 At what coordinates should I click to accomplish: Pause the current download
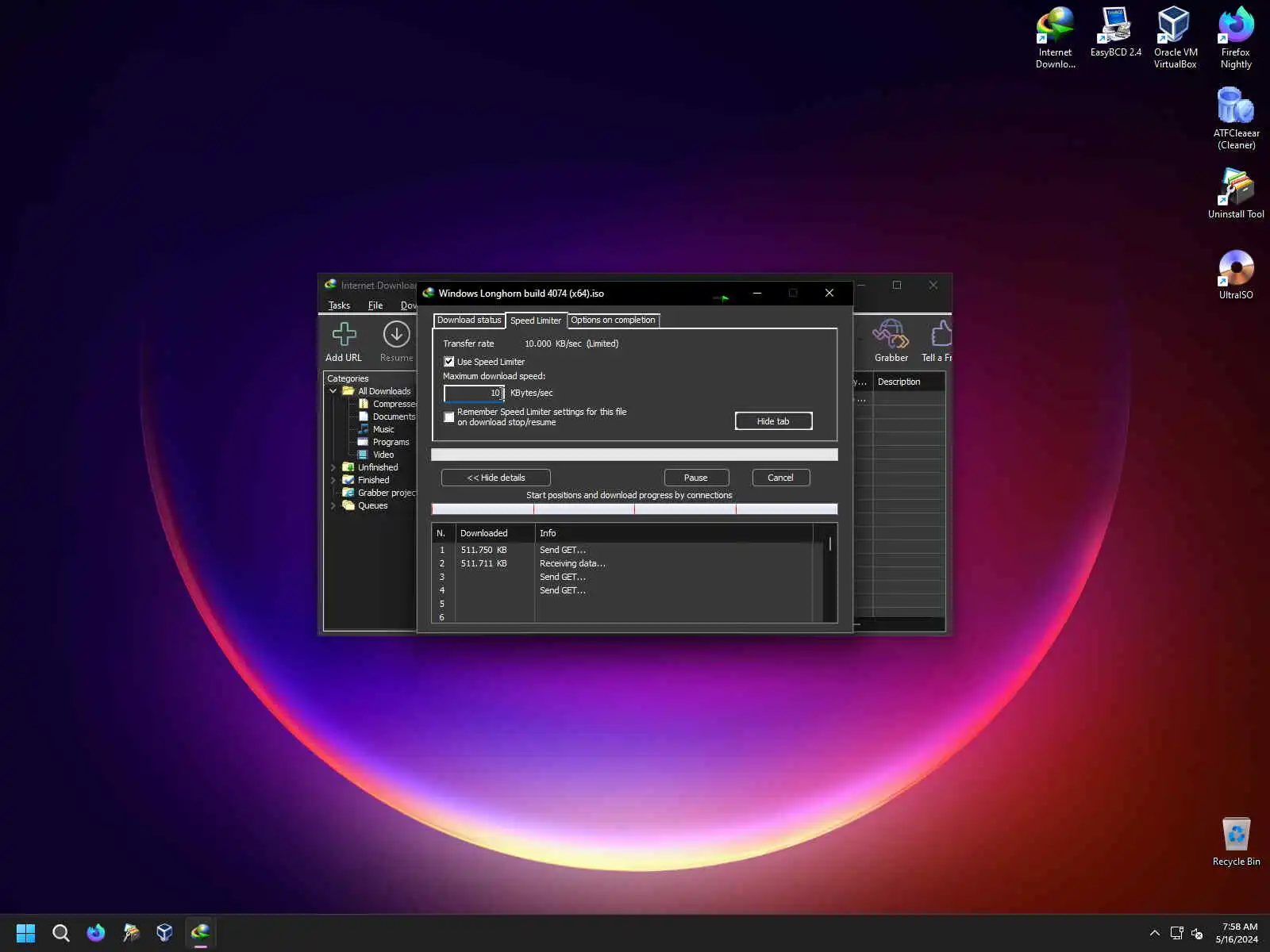point(696,478)
